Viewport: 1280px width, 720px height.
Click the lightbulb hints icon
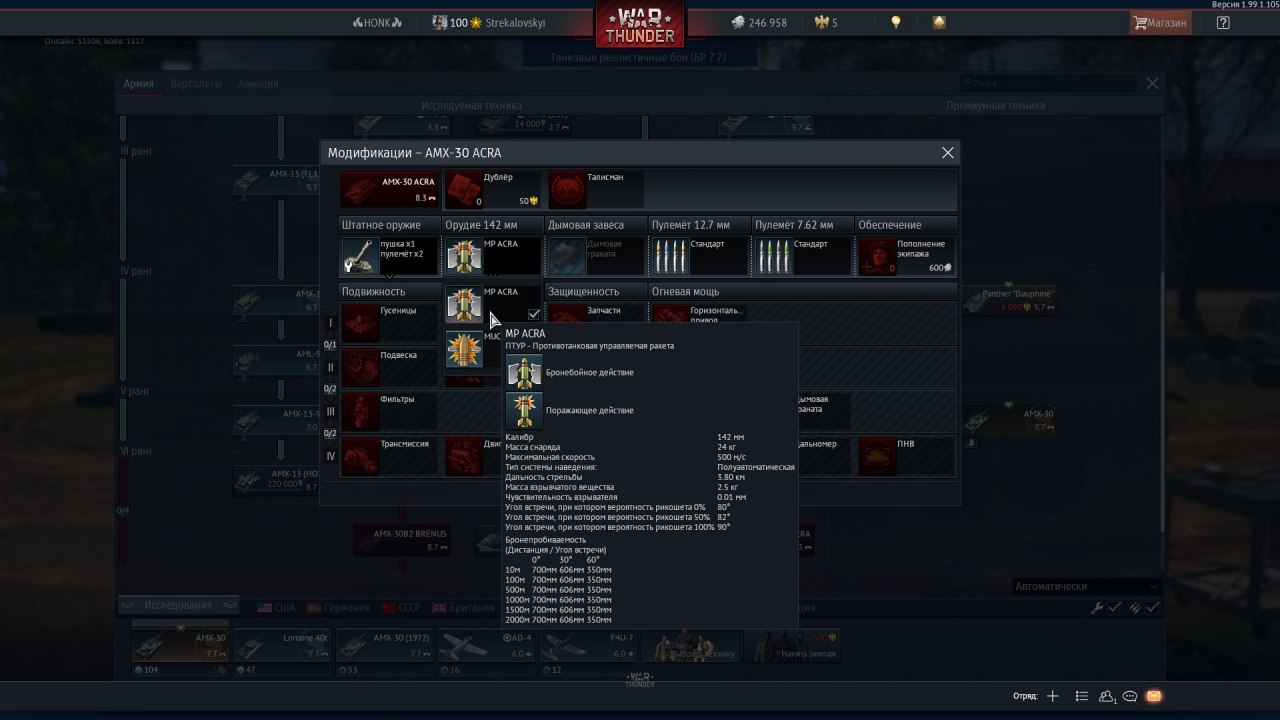[896, 22]
